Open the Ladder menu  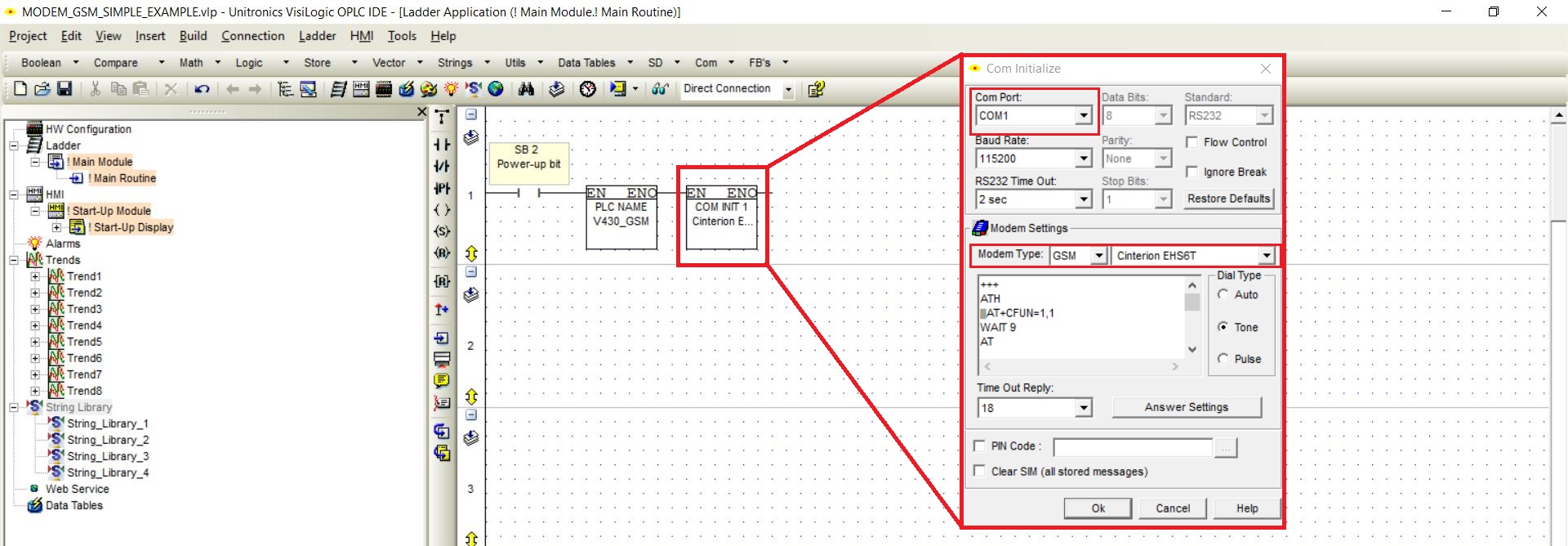317,36
